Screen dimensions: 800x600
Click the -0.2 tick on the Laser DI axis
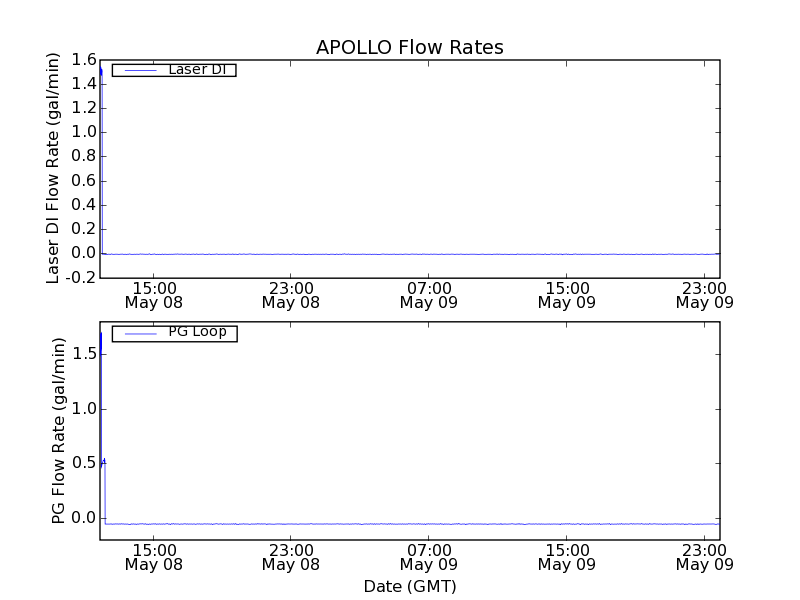81,278
